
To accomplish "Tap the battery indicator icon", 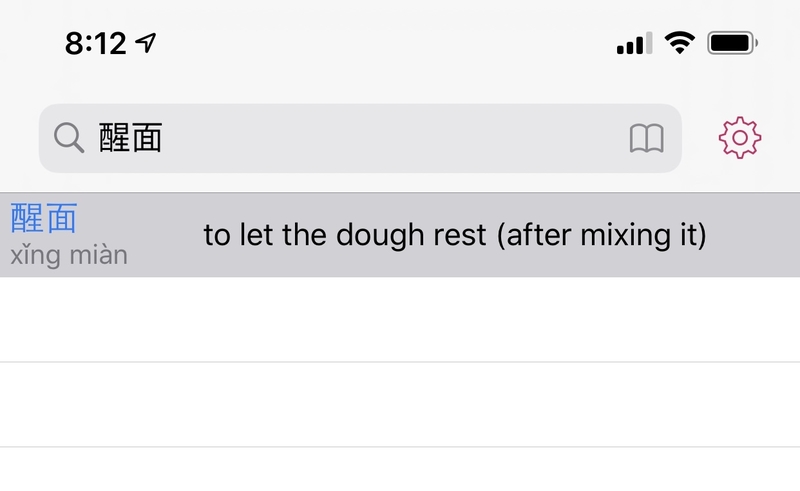I will 732,43.
